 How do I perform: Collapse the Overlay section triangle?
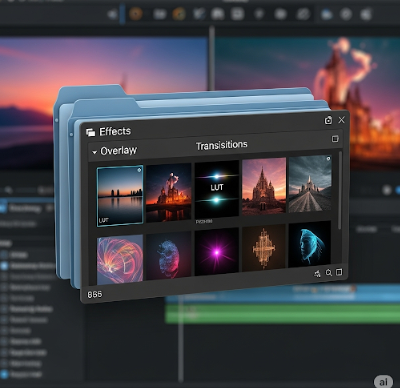94,152
